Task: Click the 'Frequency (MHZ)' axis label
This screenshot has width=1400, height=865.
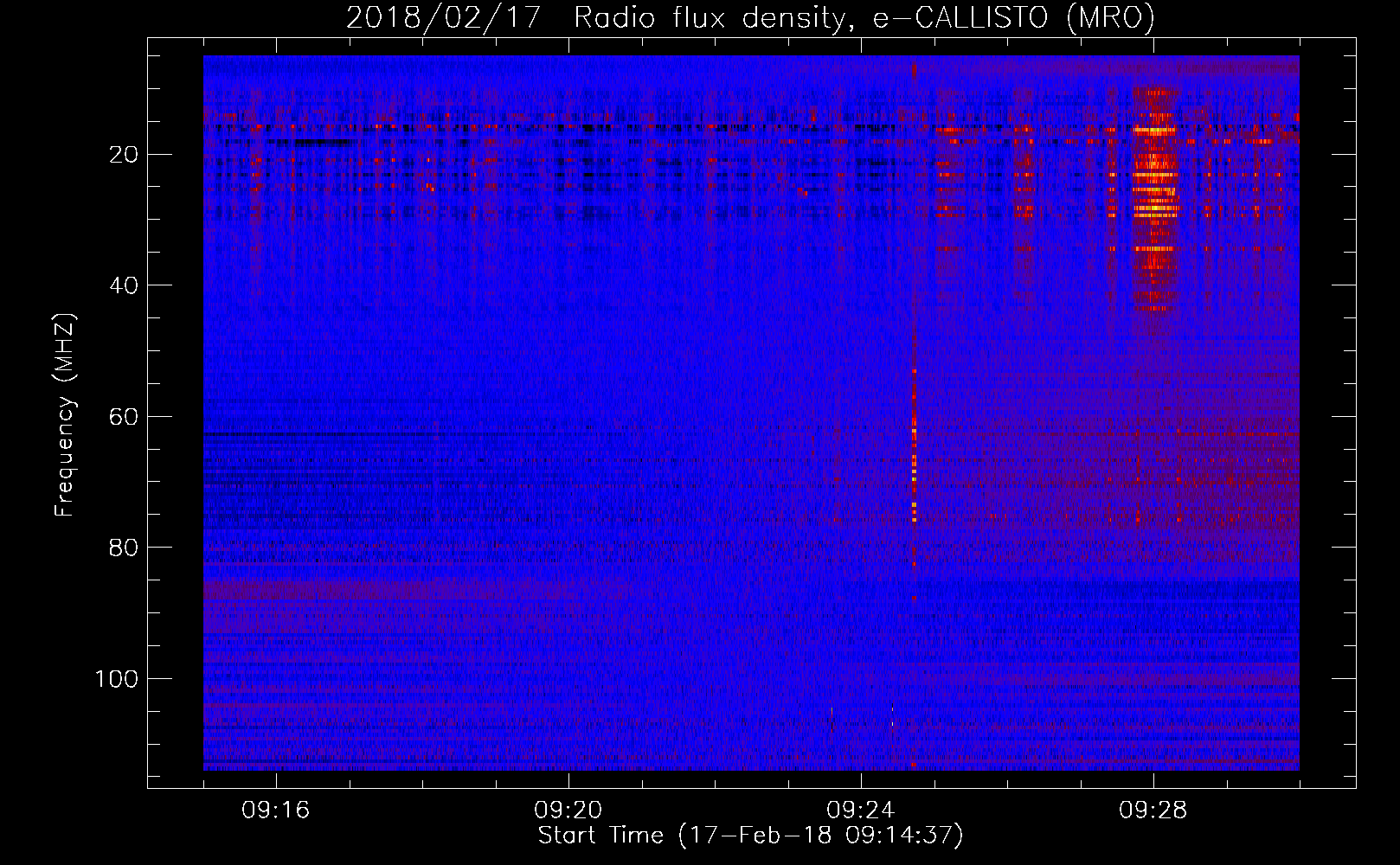Action: tap(65, 415)
